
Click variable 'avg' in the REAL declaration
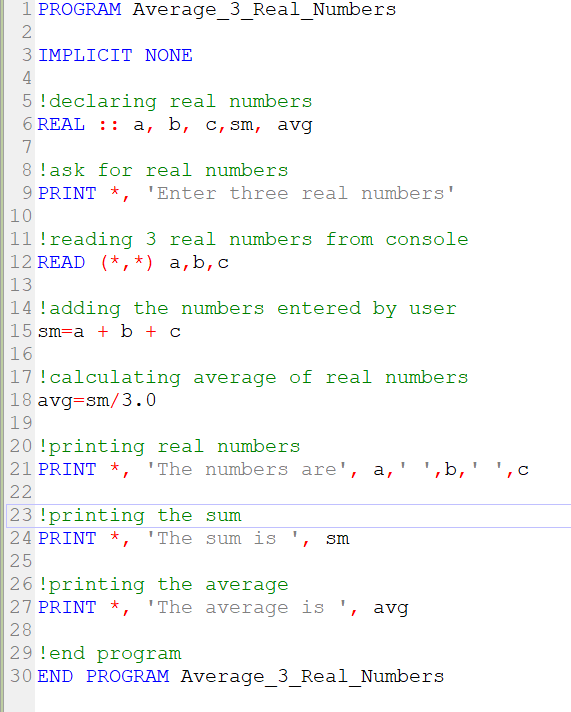(x=295, y=125)
